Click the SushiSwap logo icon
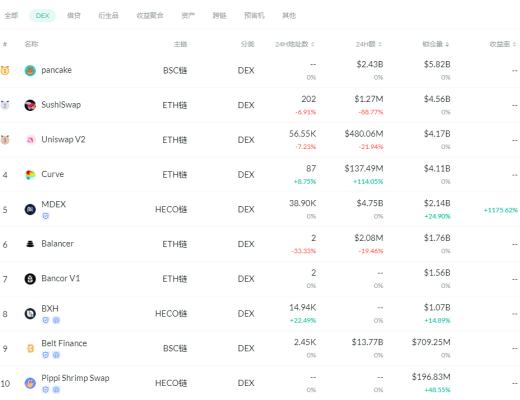 click(30, 105)
